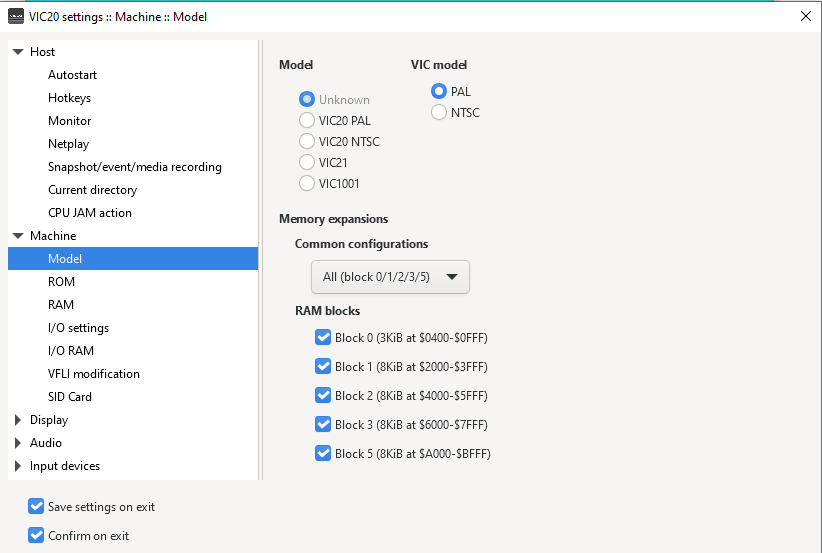Viewport: 822px width, 553px height.
Task: Open Snapshot/event/media recording settings
Action: point(133,167)
